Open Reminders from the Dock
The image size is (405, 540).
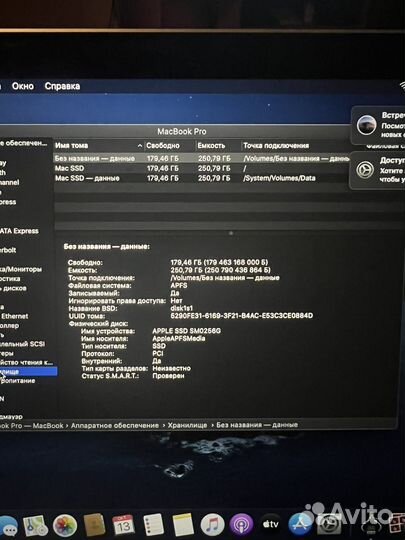pos(153,525)
